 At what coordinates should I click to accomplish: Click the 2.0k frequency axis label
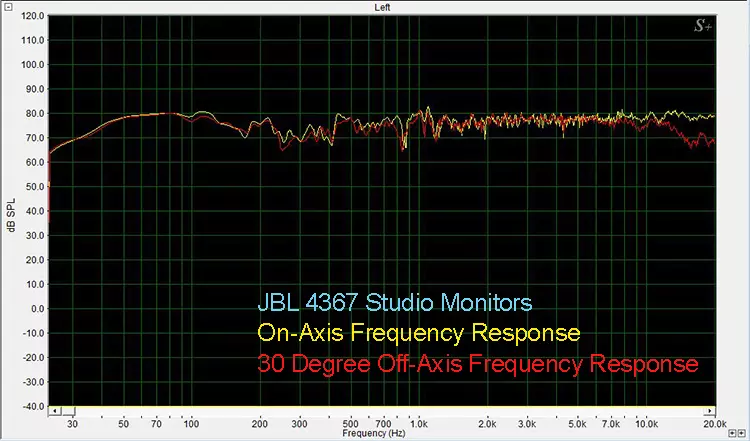pos(487,424)
